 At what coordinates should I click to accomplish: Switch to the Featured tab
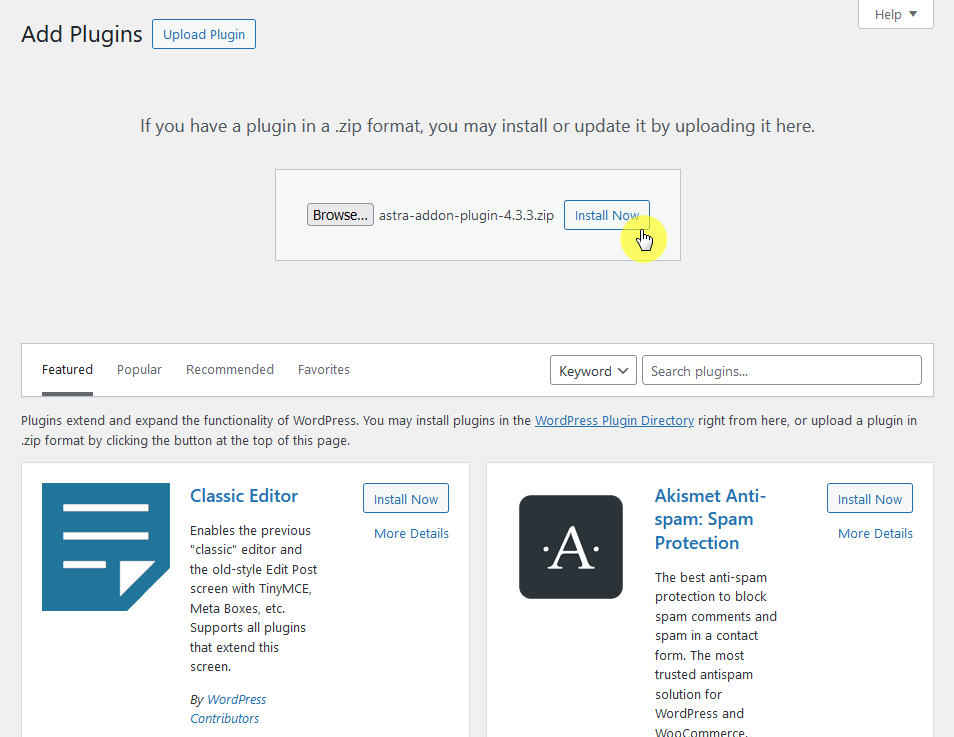point(67,369)
